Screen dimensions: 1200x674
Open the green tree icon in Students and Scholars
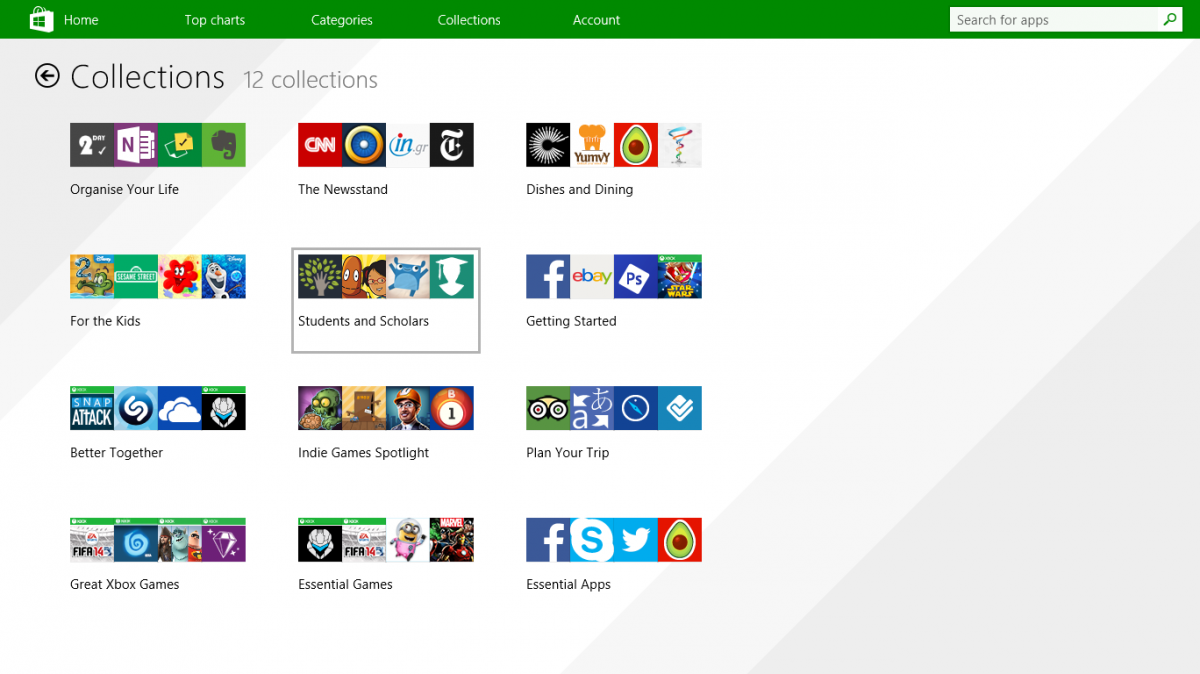[320, 277]
